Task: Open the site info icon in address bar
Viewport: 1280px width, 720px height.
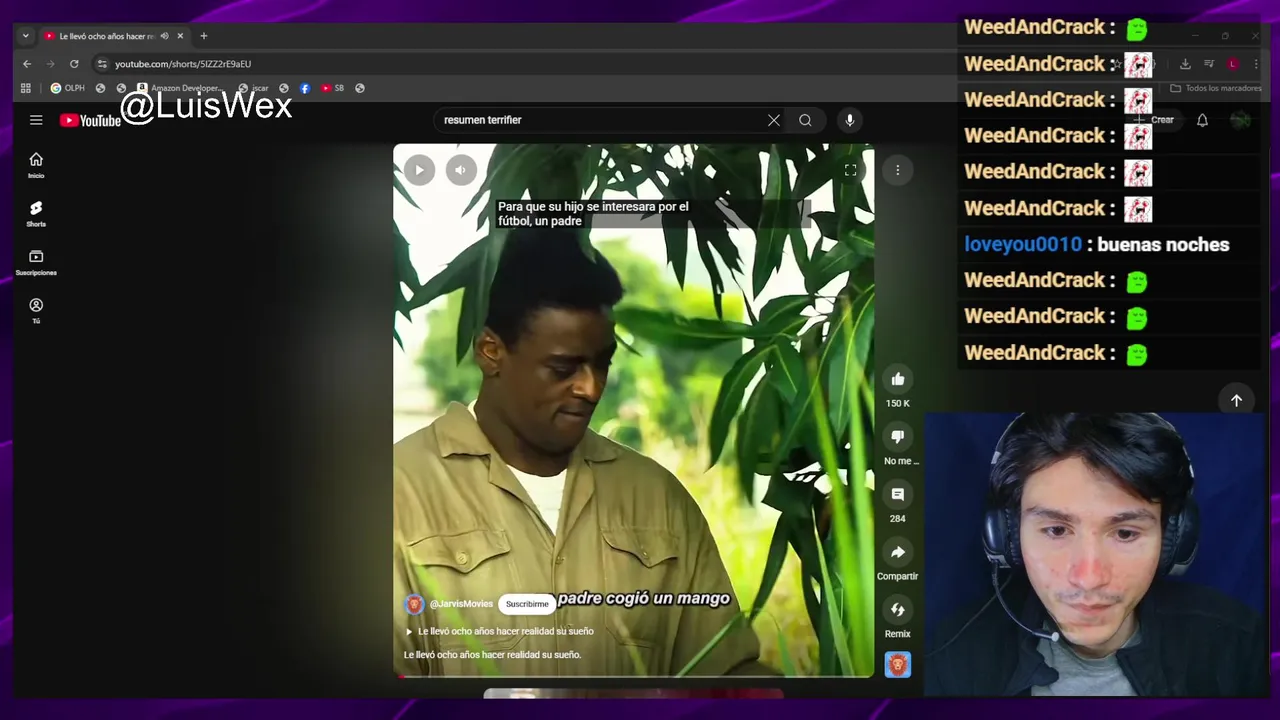Action: click(x=101, y=64)
